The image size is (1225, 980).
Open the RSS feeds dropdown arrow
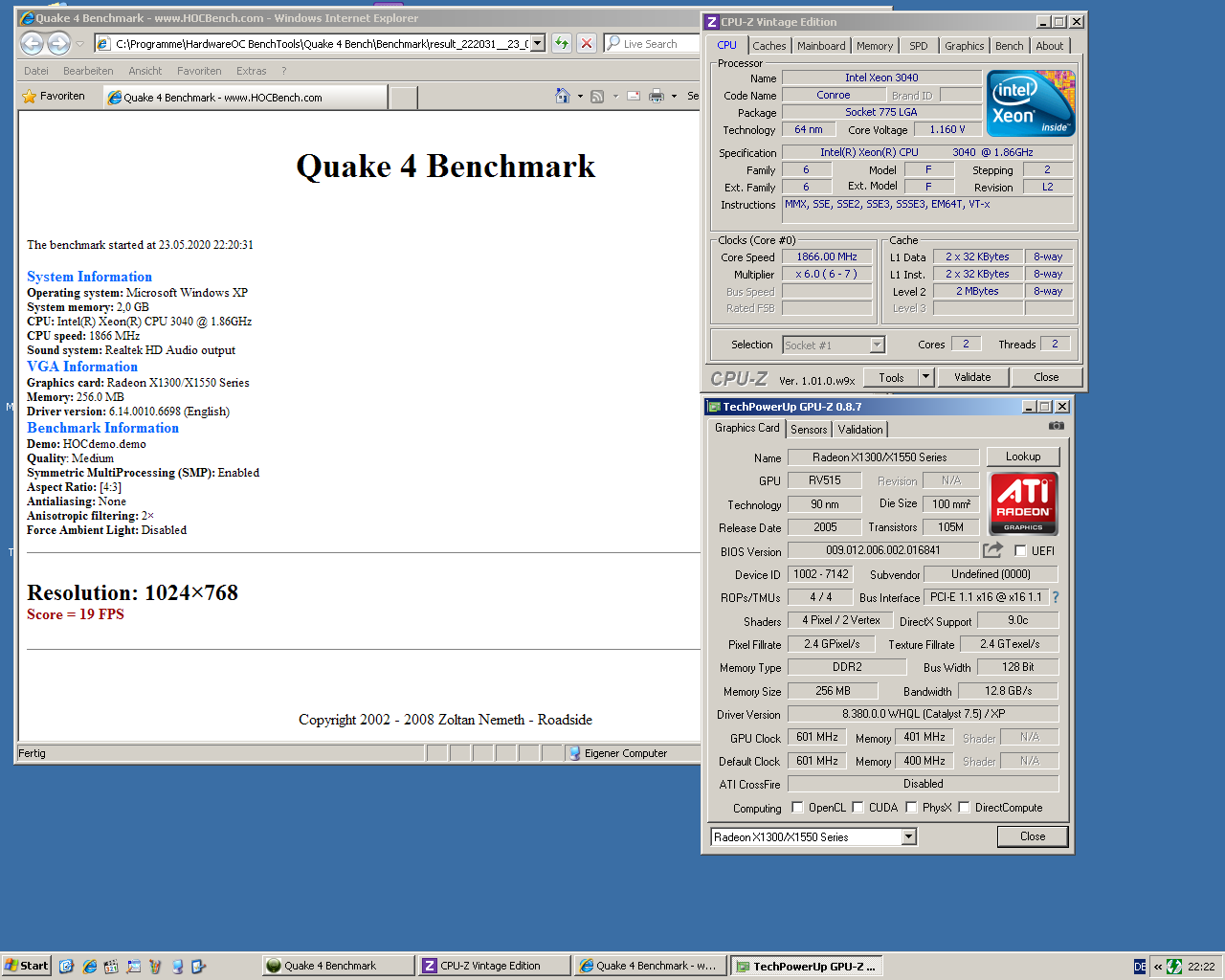[614, 97]
